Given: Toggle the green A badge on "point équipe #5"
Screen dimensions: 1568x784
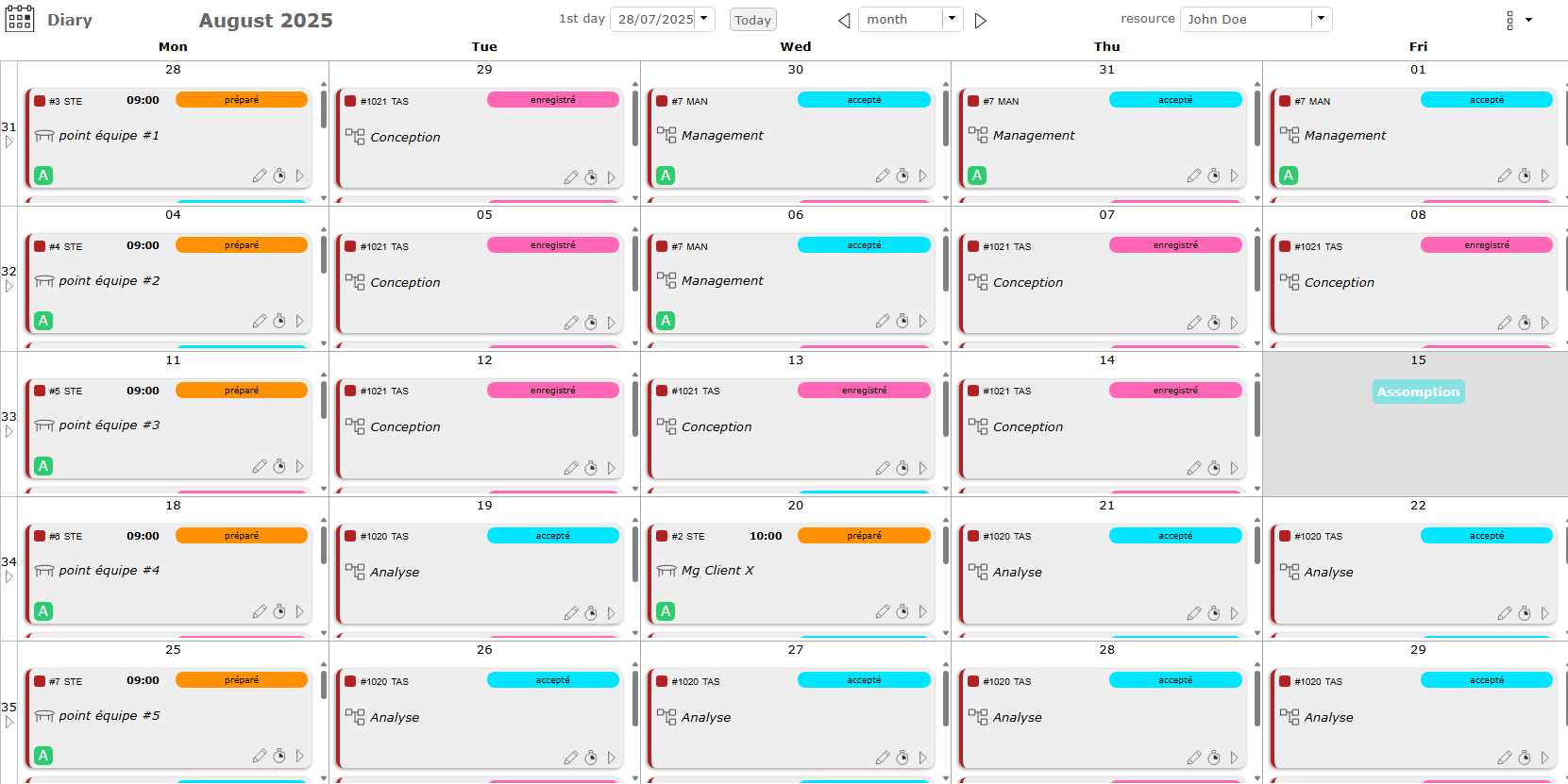Looking at the screenshot, I should (x=43, y=756).
